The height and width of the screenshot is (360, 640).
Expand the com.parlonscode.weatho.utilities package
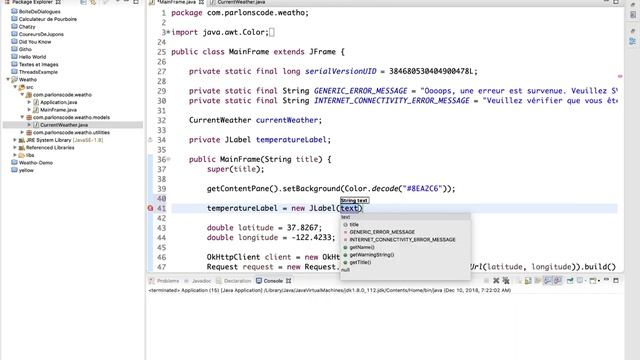tap(22, 132)
